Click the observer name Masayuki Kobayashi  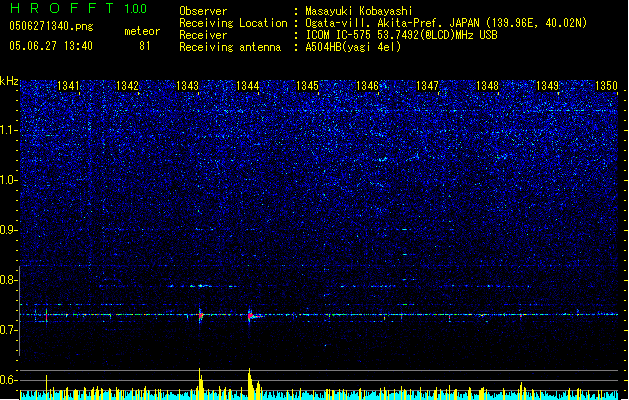pyautogui.click(x=359, y=11)
